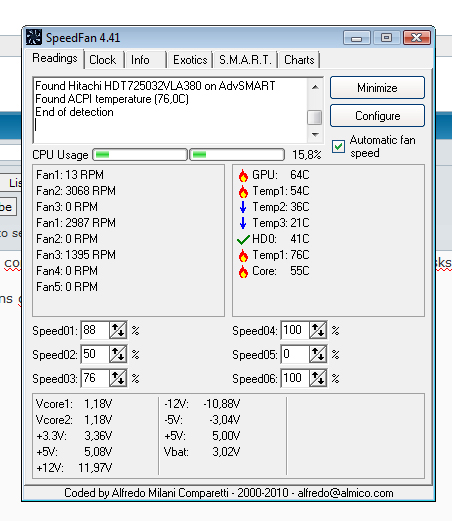Viewport: 452px width, 521px height.
Task: Click the +12V 11,97V voltage reading
Action: [74, 468]
